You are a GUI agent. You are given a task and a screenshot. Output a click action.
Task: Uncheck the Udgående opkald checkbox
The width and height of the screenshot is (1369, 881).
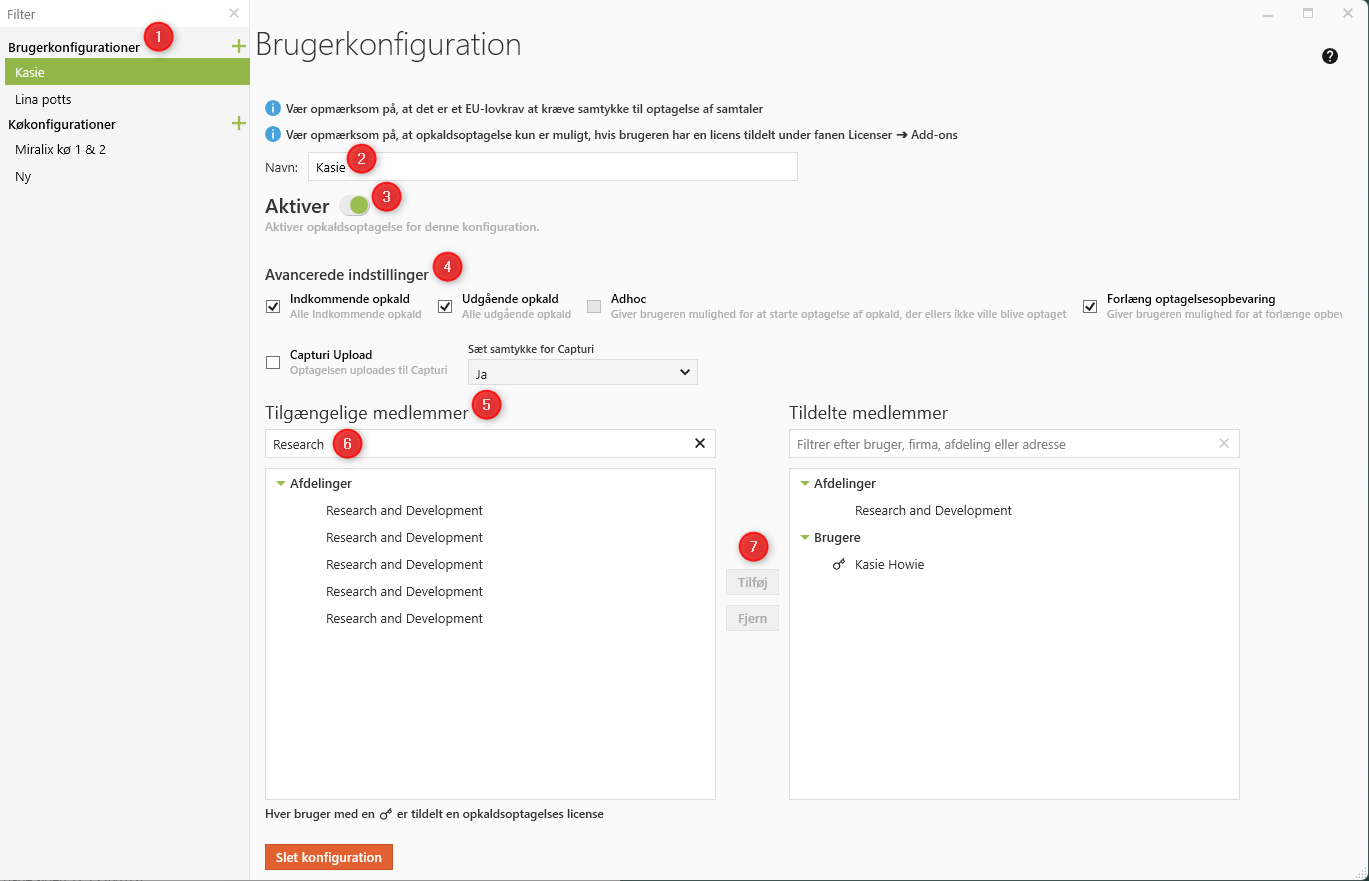445,306
